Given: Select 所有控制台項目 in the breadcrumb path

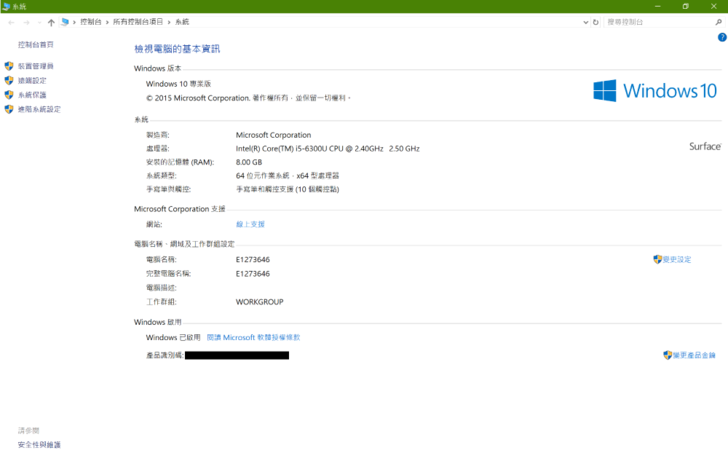Looking at the screenshot, I should [x=139, y=22].
